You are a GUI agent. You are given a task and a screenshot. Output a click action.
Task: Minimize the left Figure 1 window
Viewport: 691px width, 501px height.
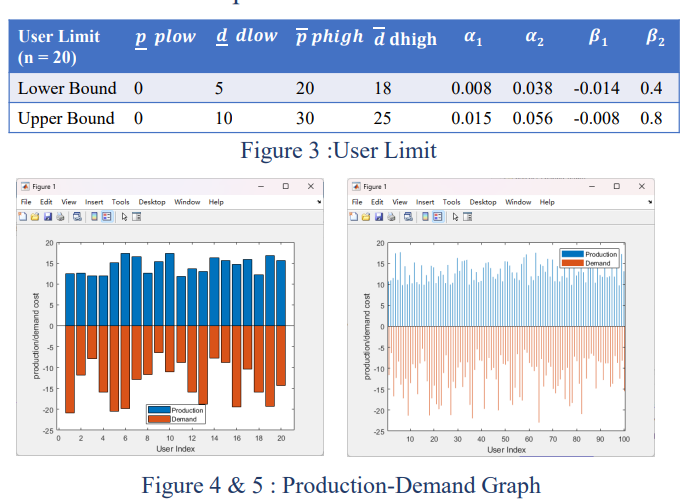pos(260,186)
